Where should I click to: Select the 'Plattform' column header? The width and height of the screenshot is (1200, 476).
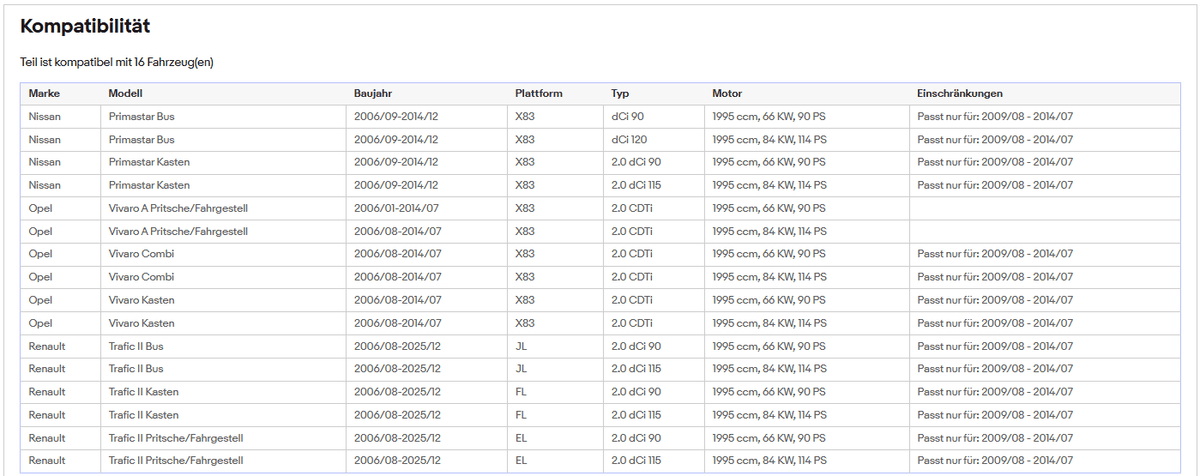click(538, 93)
